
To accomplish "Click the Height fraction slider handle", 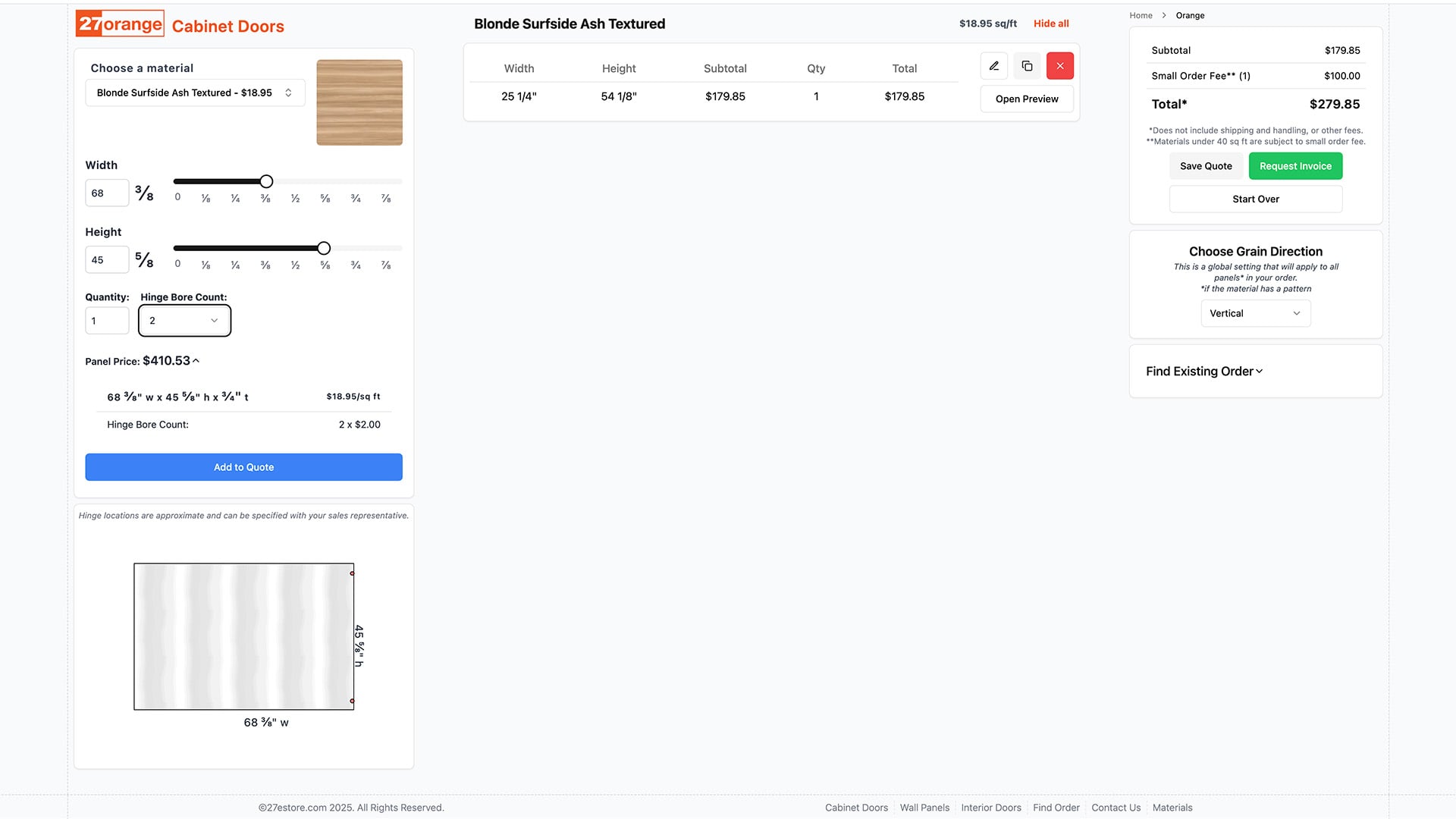I will [324, 249].
